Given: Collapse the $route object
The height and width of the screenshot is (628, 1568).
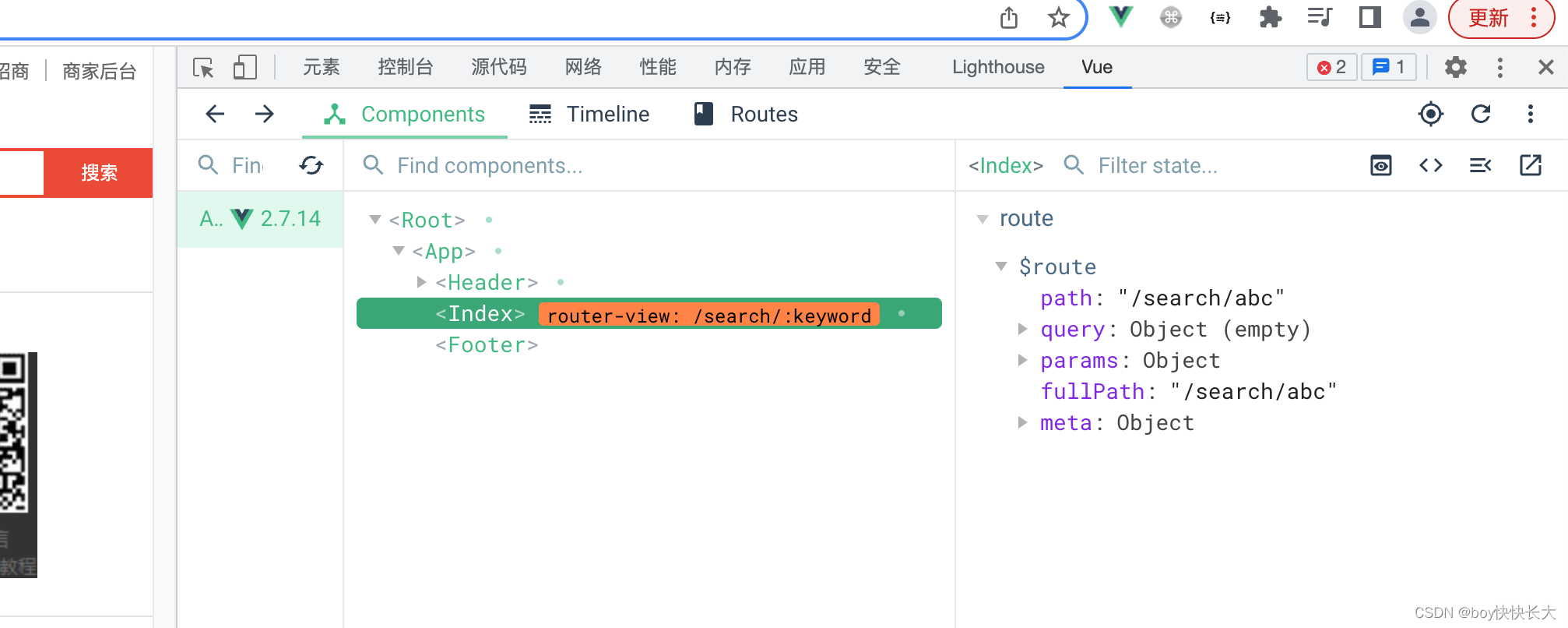Looking at the screenshot, I should pyautogui.click(x=1001, y=266).
